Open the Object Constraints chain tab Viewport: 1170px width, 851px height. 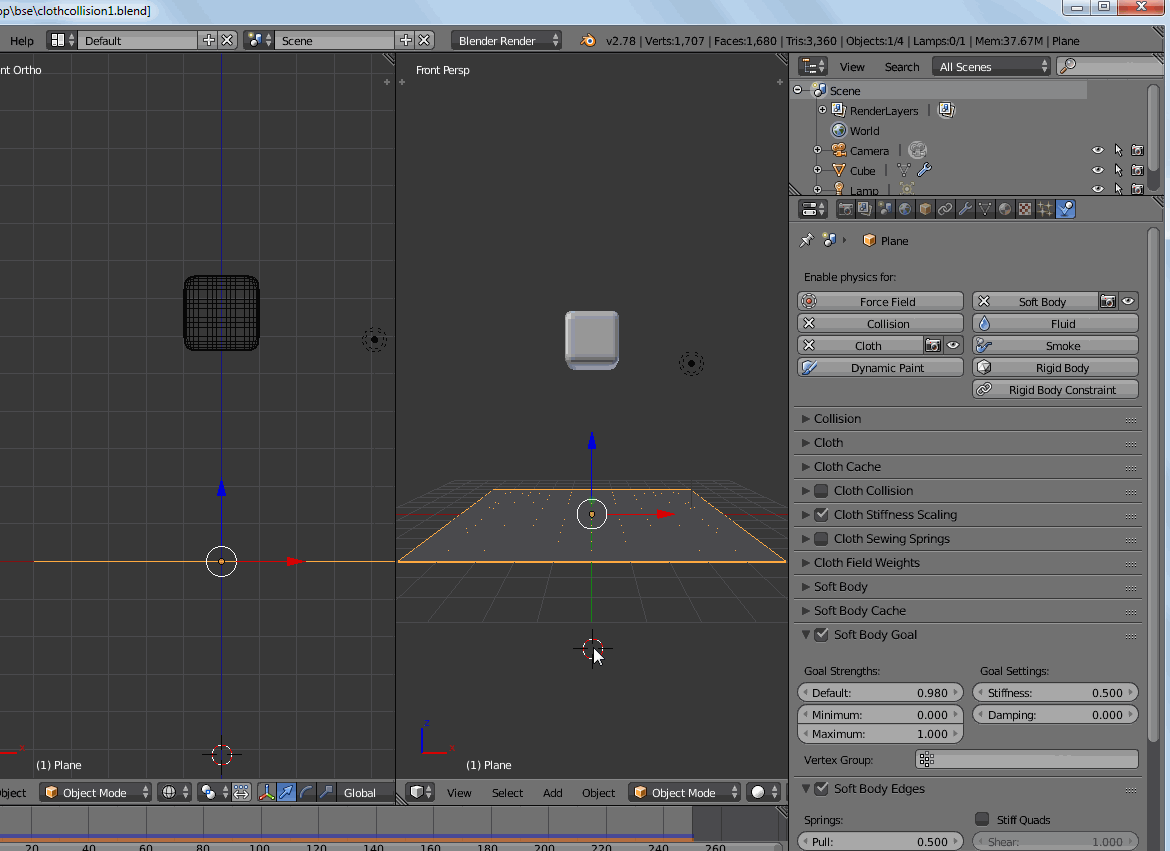(945, 209)
